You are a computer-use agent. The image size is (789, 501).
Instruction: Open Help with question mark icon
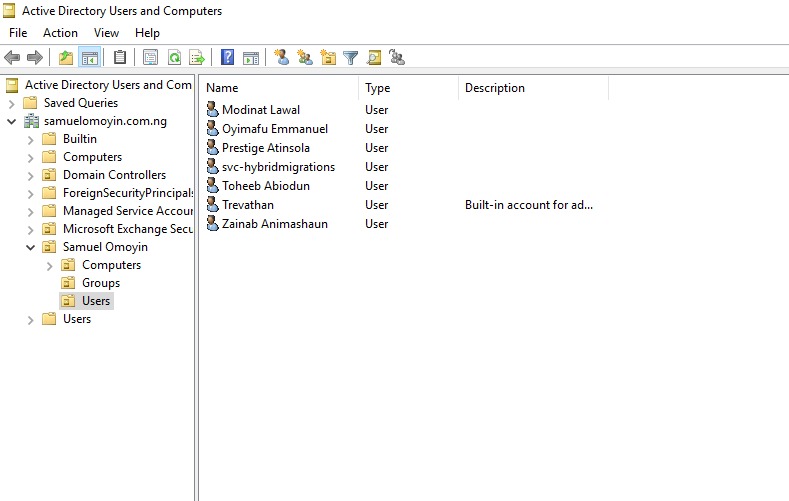point(227,57)
